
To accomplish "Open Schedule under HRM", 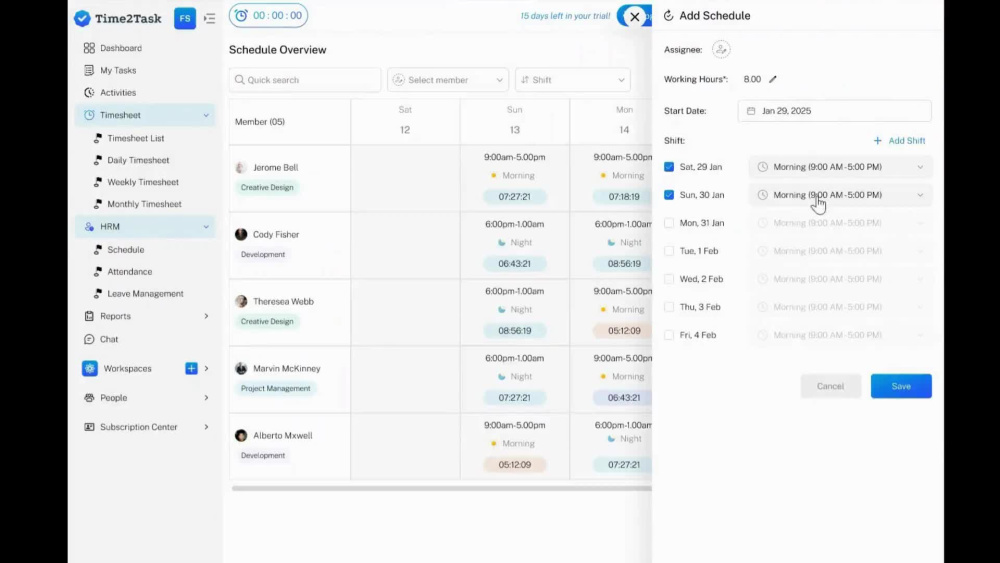I will pos(126,249).
